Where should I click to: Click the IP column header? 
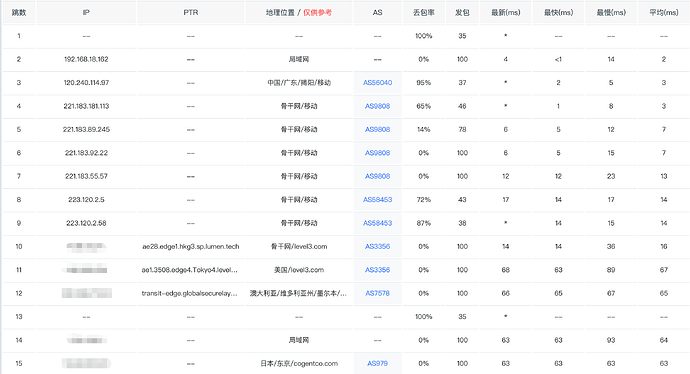(x=86, y=12)
